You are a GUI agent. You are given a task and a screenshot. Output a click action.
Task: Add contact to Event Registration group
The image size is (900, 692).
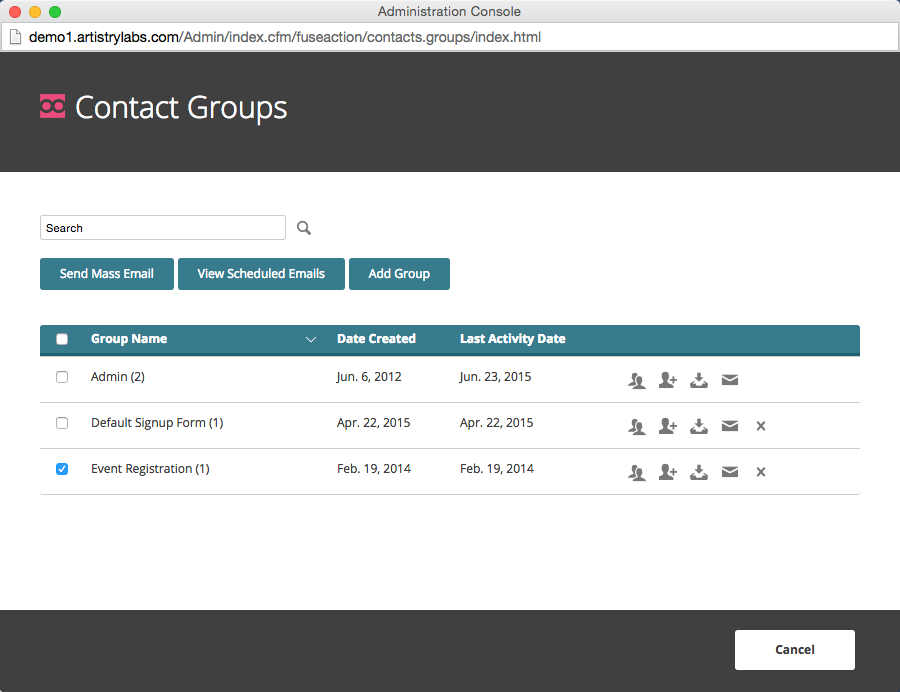tap(668, 472)
